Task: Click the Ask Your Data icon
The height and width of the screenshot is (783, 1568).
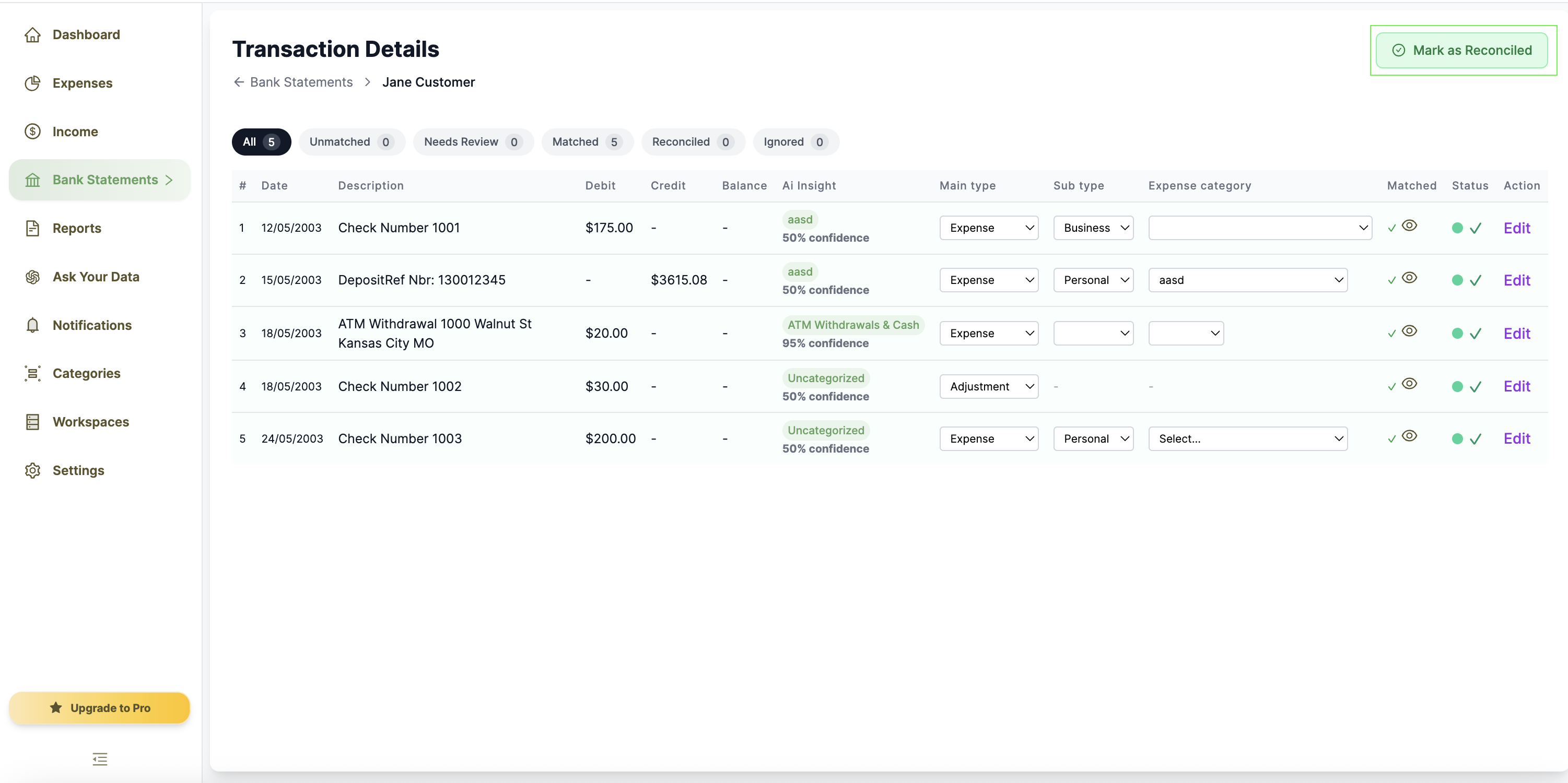Action: [33, 277]
